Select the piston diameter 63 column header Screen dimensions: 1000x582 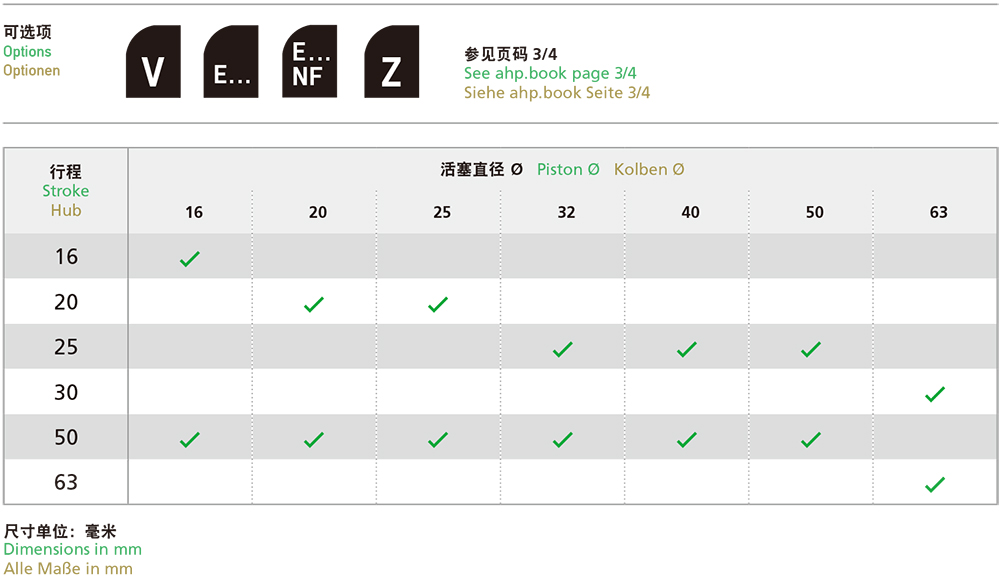[939, 212]
